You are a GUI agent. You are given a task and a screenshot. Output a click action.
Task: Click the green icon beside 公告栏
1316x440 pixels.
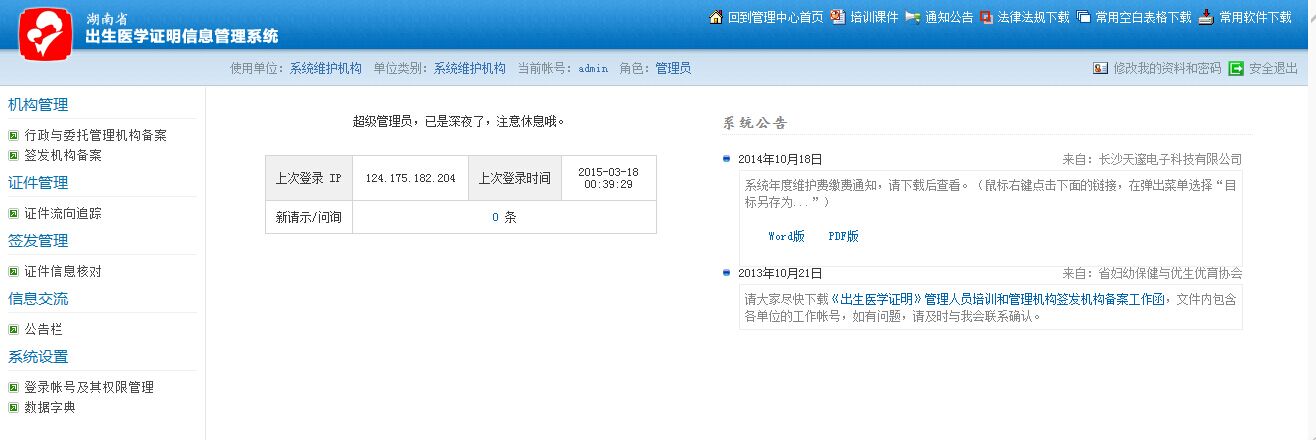point(14,329)
